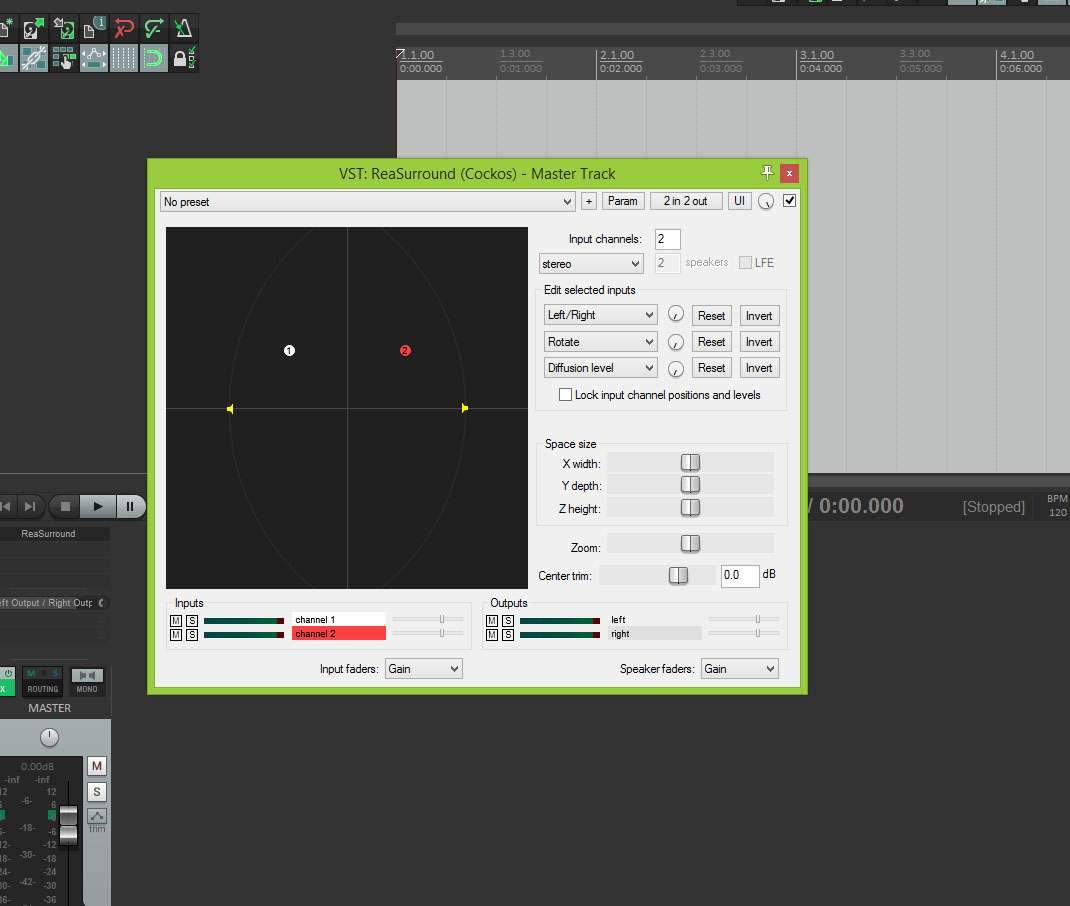The height and width of the screenshot is (906, 1070).
Task: Open the No preset dropdown
Action: 368,202
